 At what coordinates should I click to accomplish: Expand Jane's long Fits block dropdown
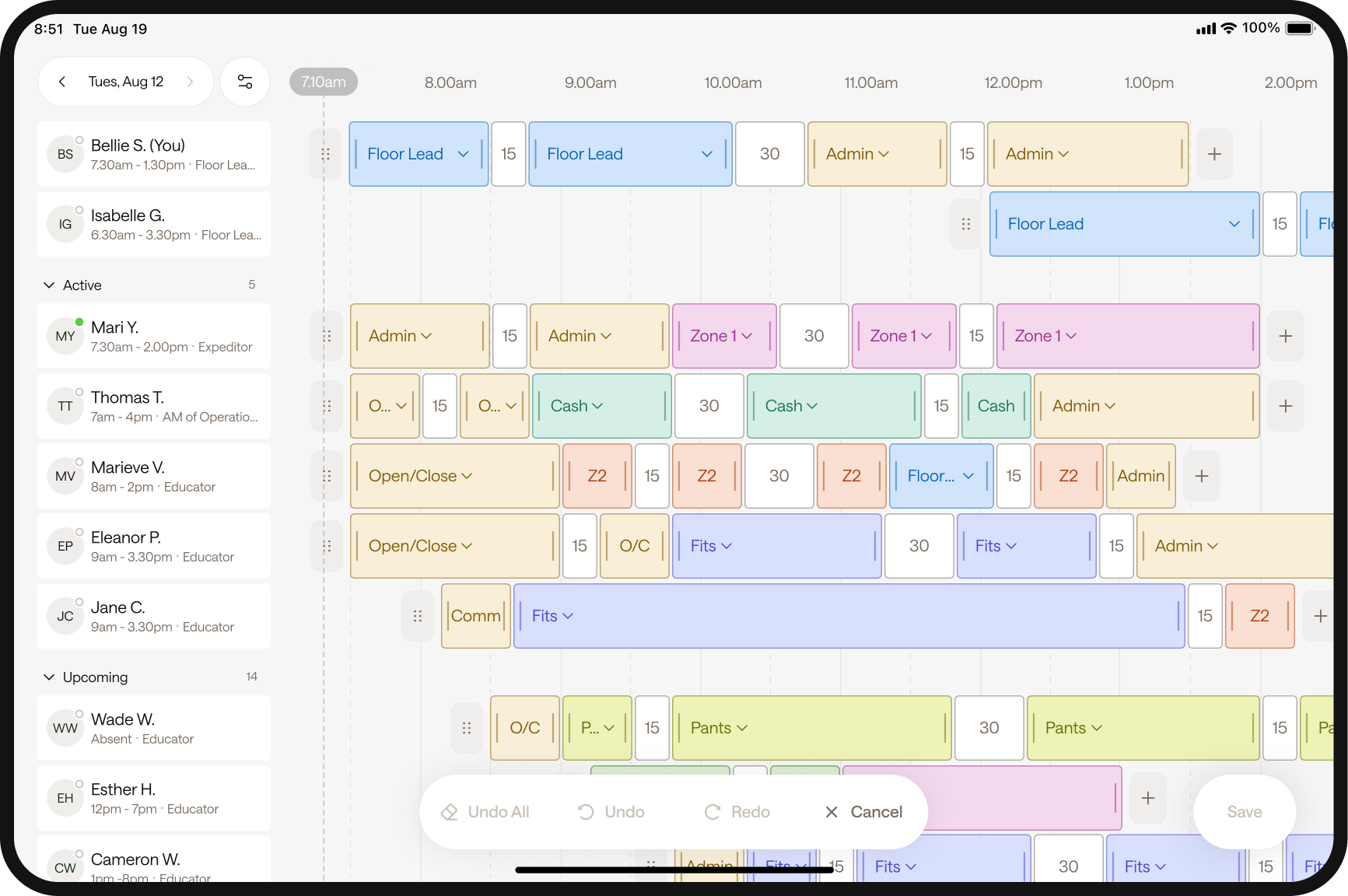coord(568,616)
